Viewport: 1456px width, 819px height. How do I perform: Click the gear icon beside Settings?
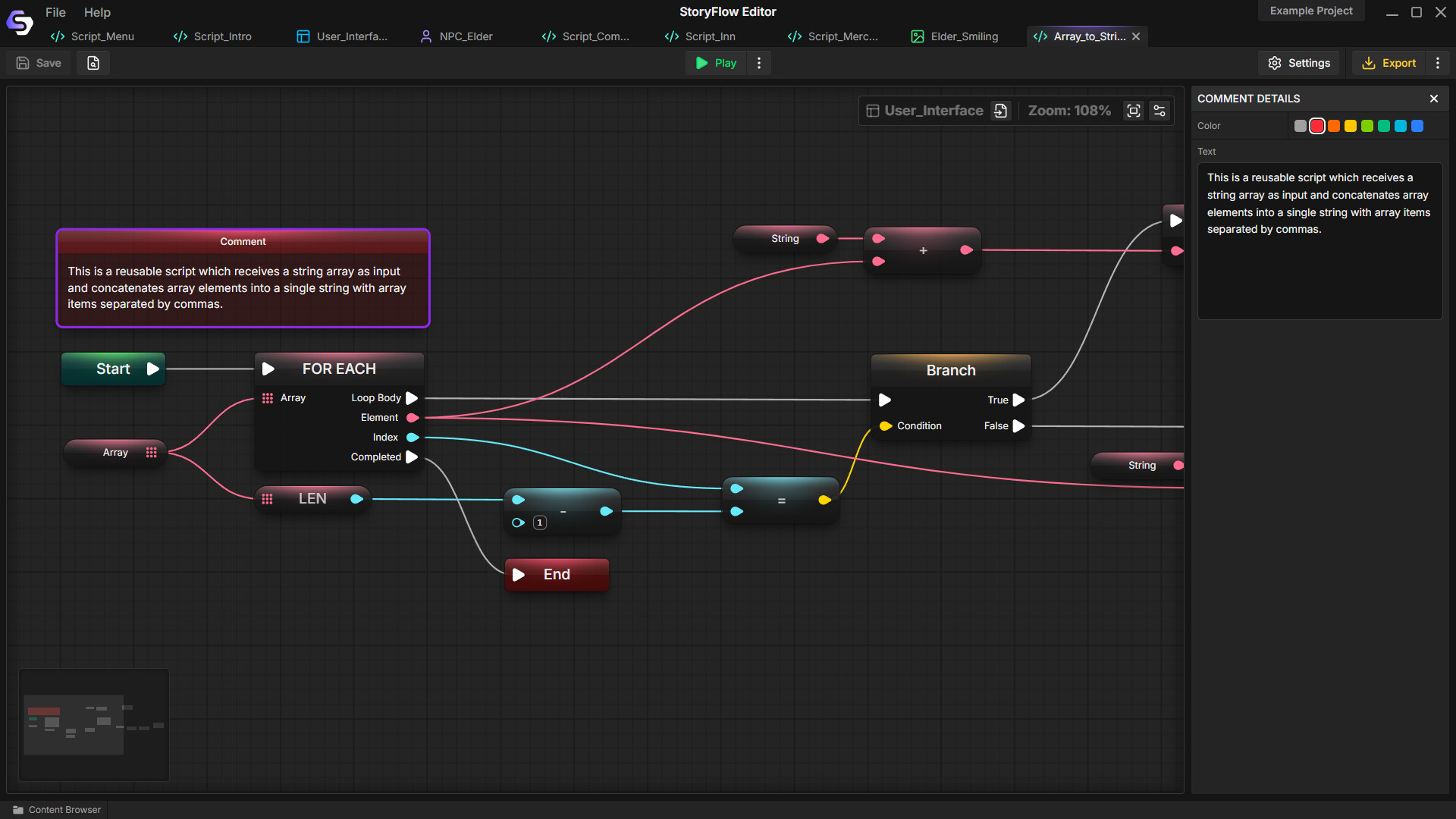pyautogui.click(x=1276, y=63)
